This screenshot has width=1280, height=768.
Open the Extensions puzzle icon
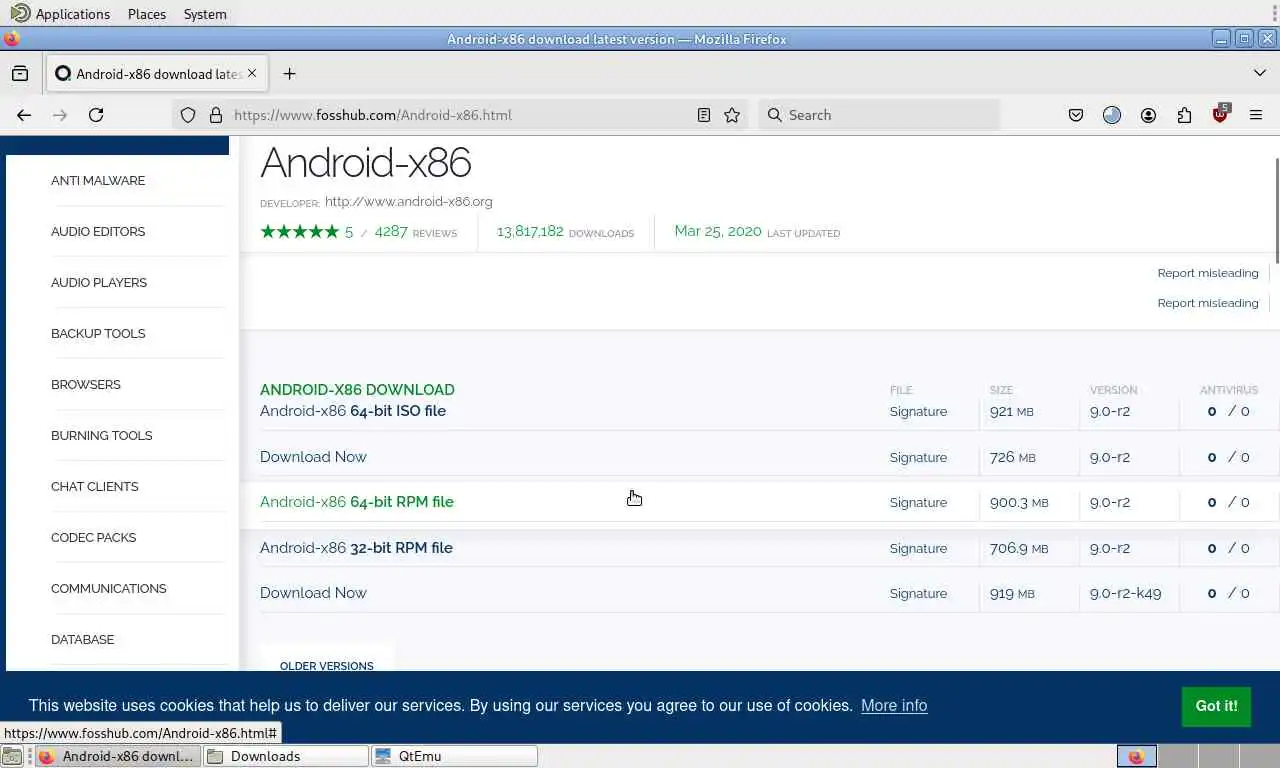tap(1184, 115)
